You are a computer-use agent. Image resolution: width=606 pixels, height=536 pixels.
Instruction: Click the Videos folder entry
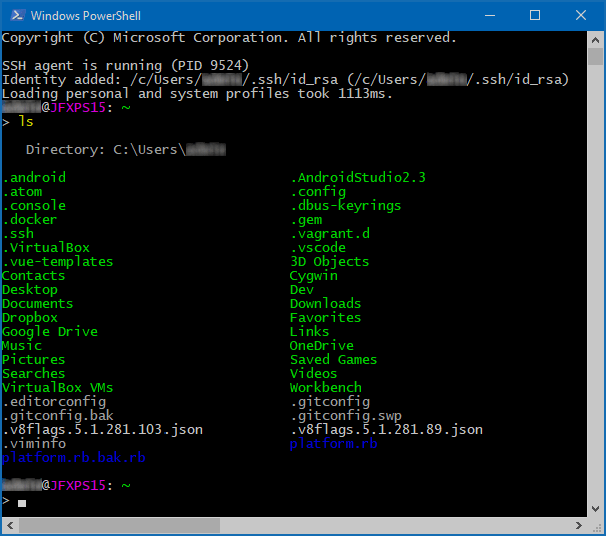point(314,374)
